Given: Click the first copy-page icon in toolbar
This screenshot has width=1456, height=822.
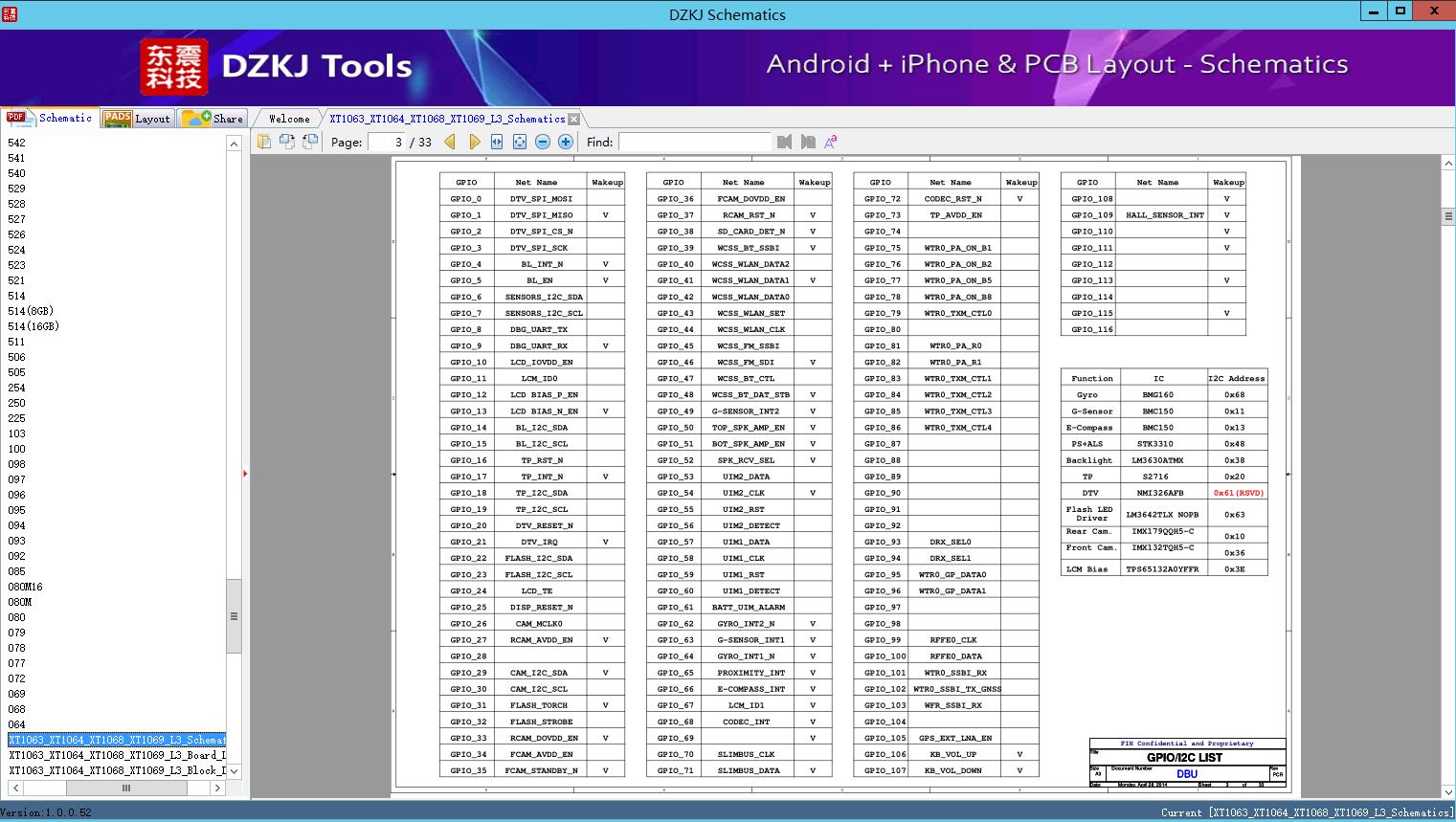Looking at the screenshot, I should point(264,142).
